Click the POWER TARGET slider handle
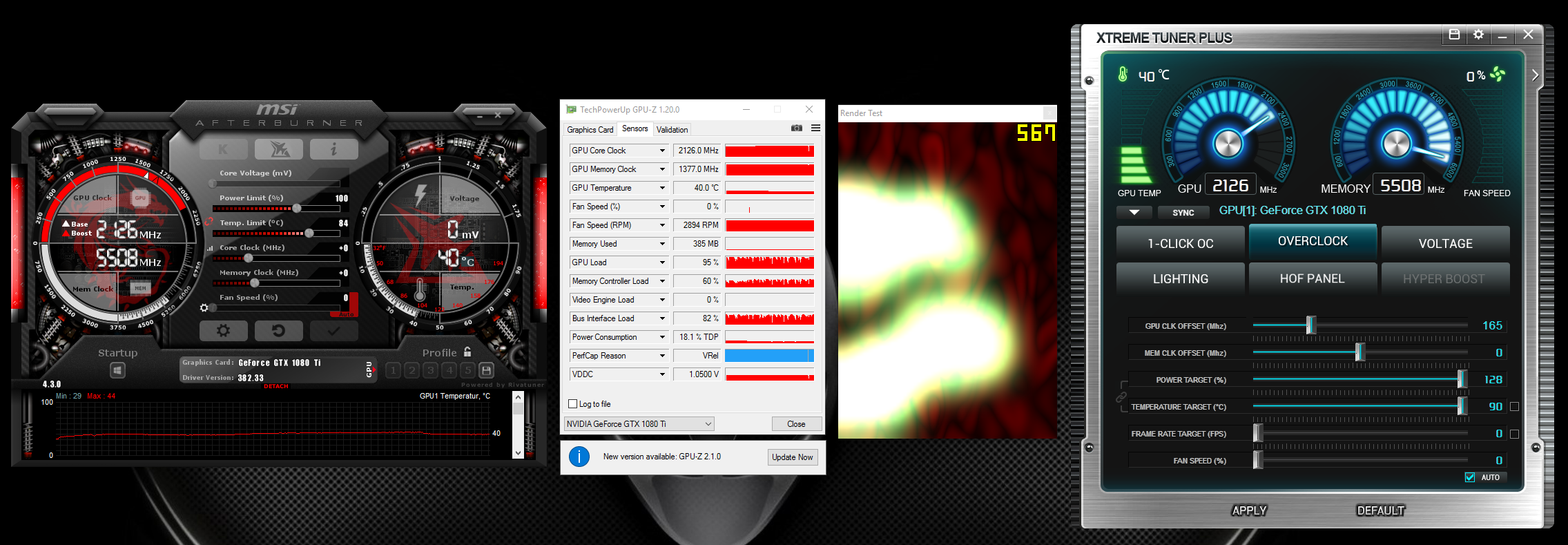1568x545 pixels. pos(1462,379)
